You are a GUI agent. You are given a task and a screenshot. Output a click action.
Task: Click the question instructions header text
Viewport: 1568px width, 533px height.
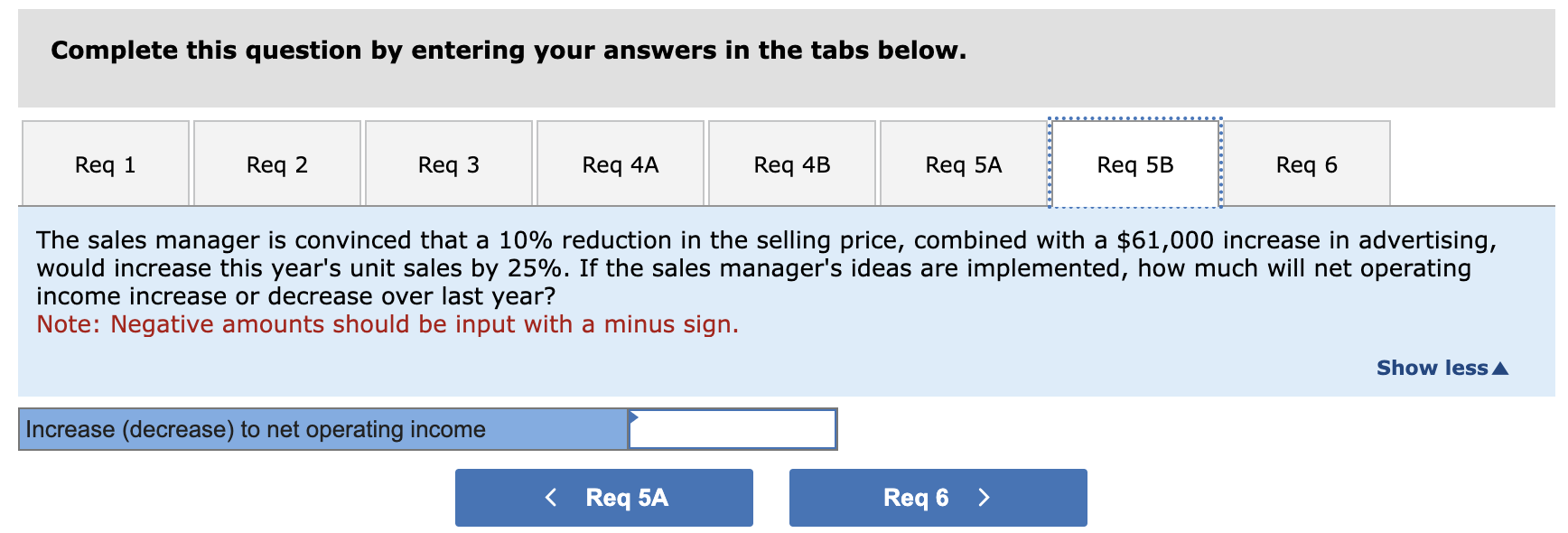click(508, 51)
